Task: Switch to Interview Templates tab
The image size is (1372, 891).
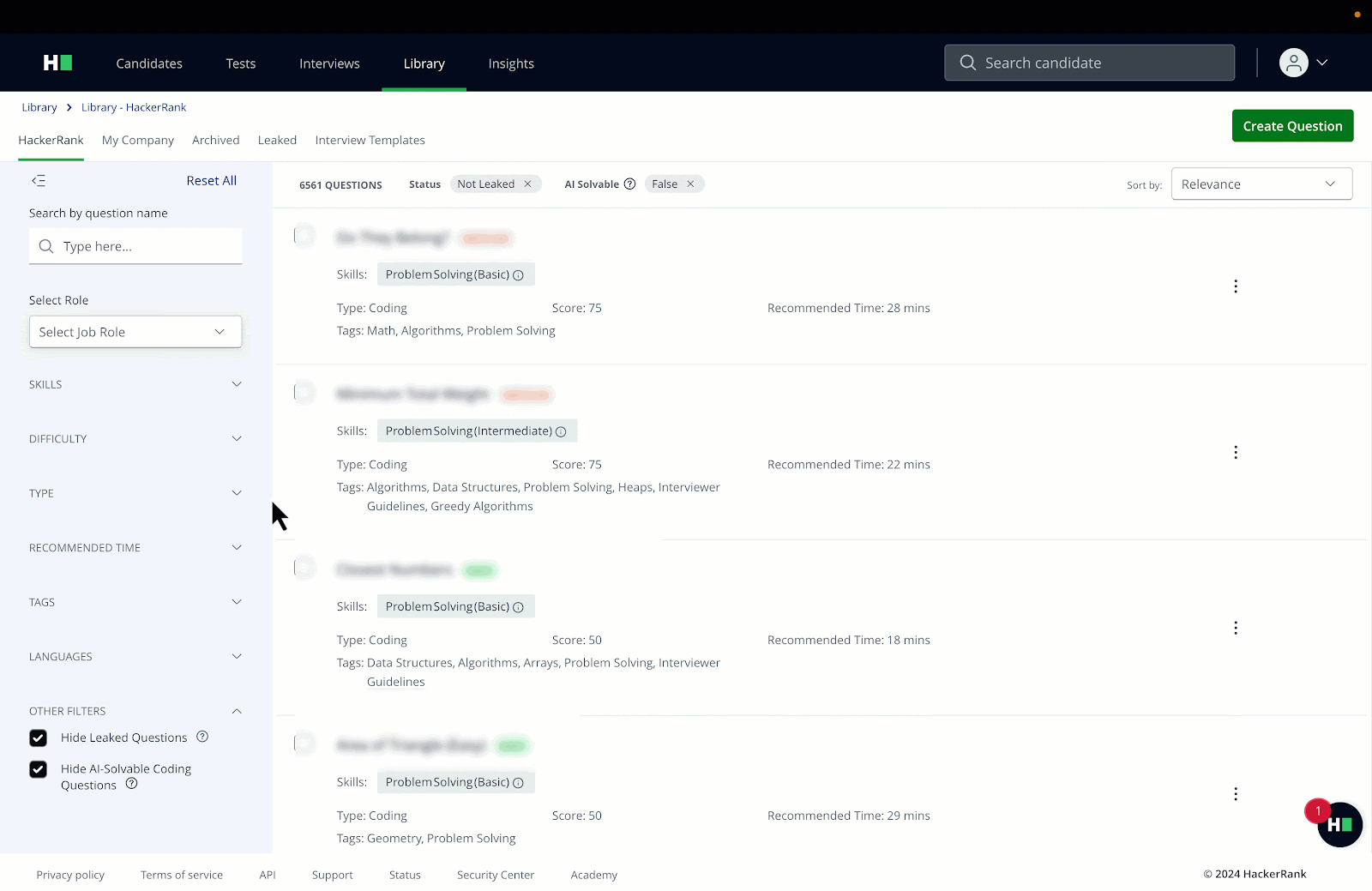Action: (x=370, y=140)
